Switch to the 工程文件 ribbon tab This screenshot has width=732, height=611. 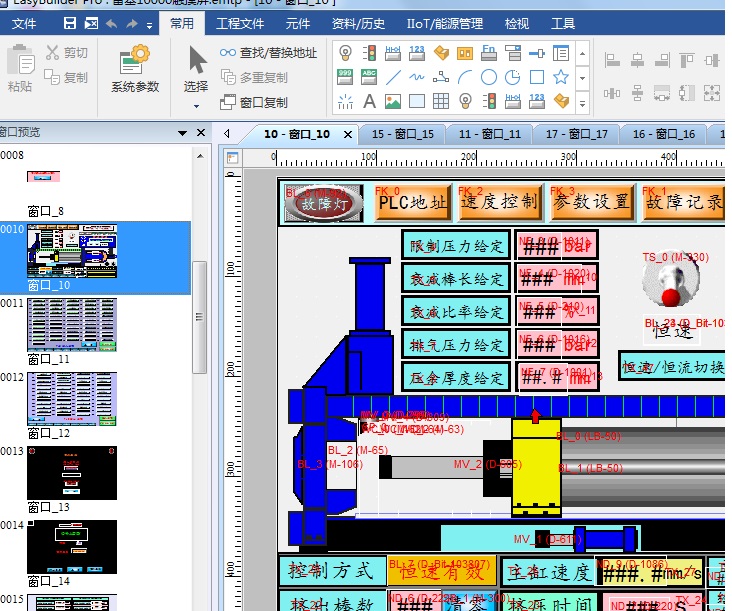[x=240, y=23]
